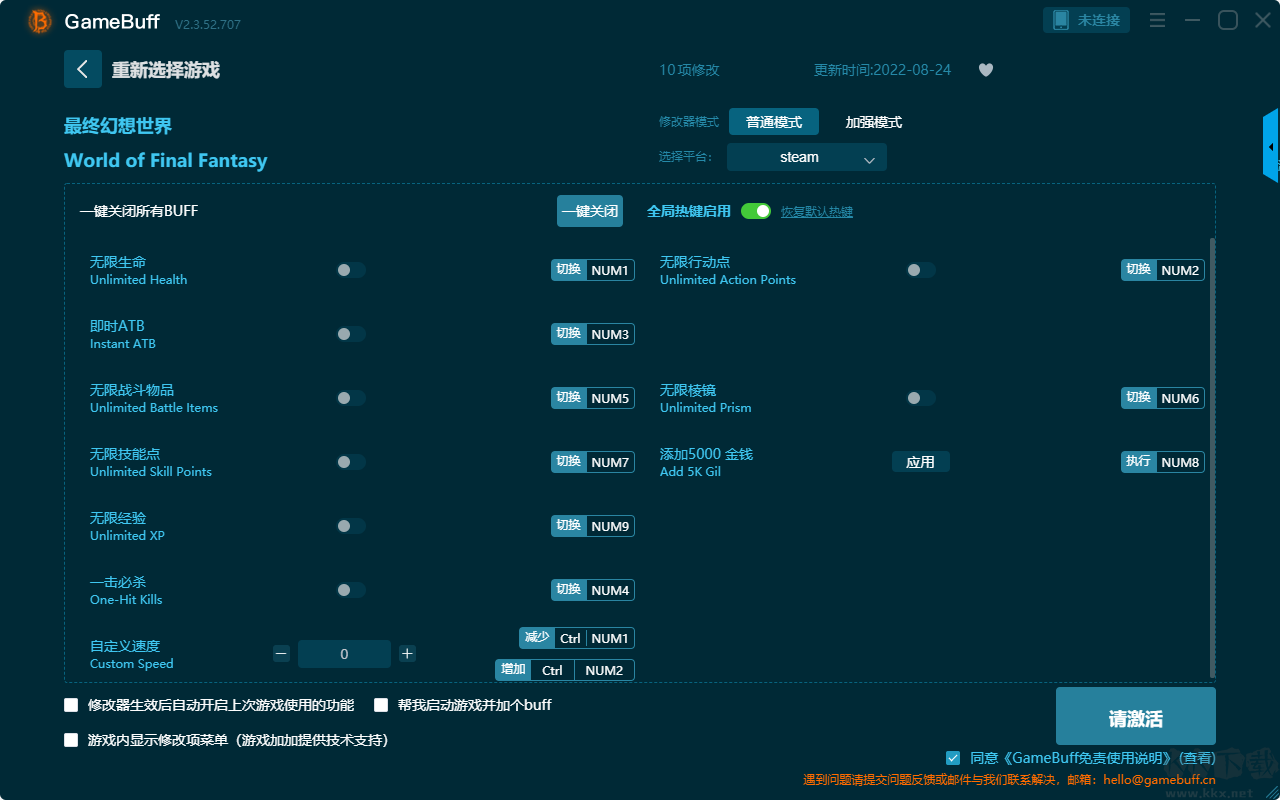Open the steam platform dropdown
The image size is (1280, 800).
807,157
